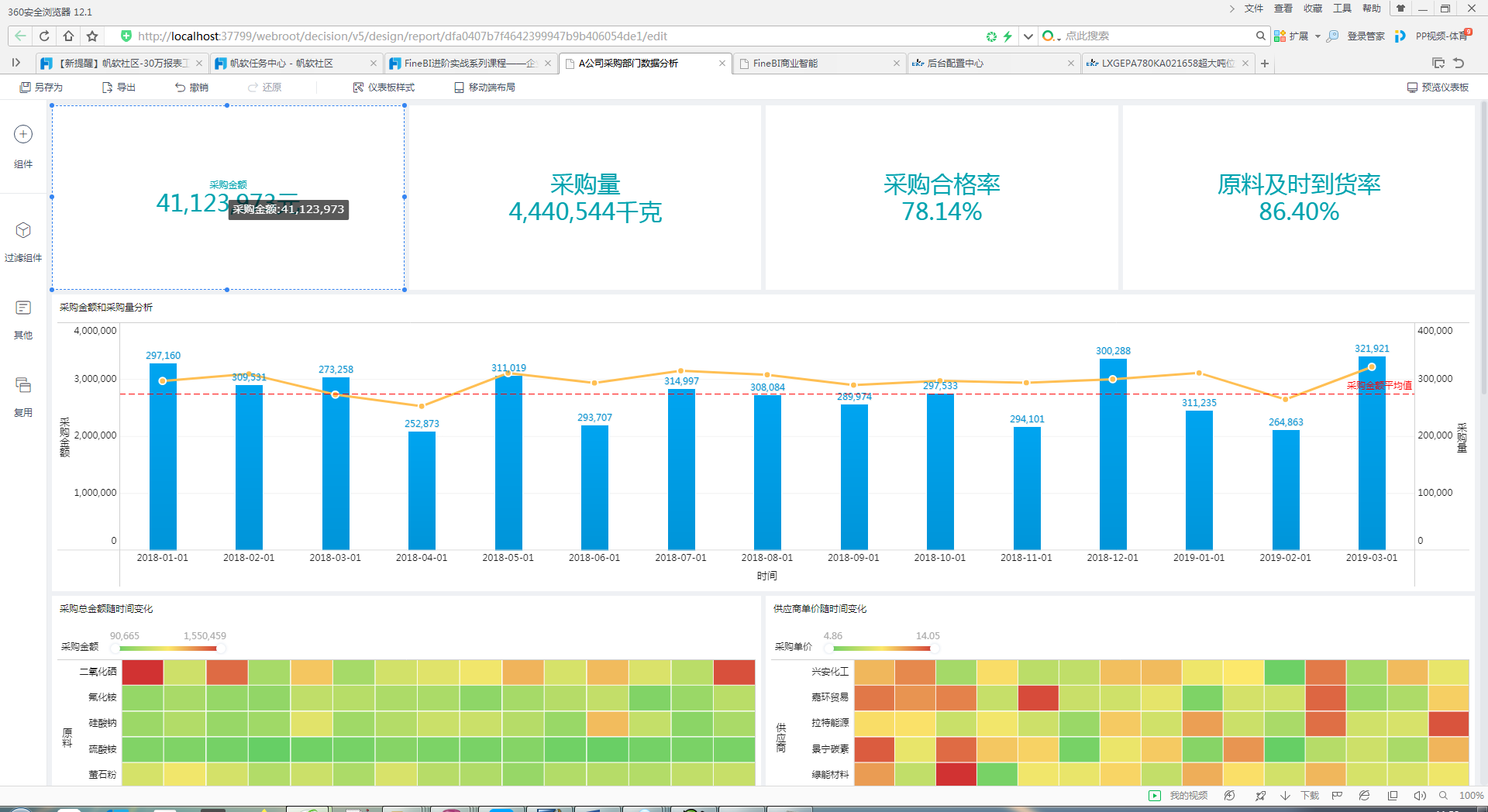Export the dashboard via 导出

[x=119, y=88]
